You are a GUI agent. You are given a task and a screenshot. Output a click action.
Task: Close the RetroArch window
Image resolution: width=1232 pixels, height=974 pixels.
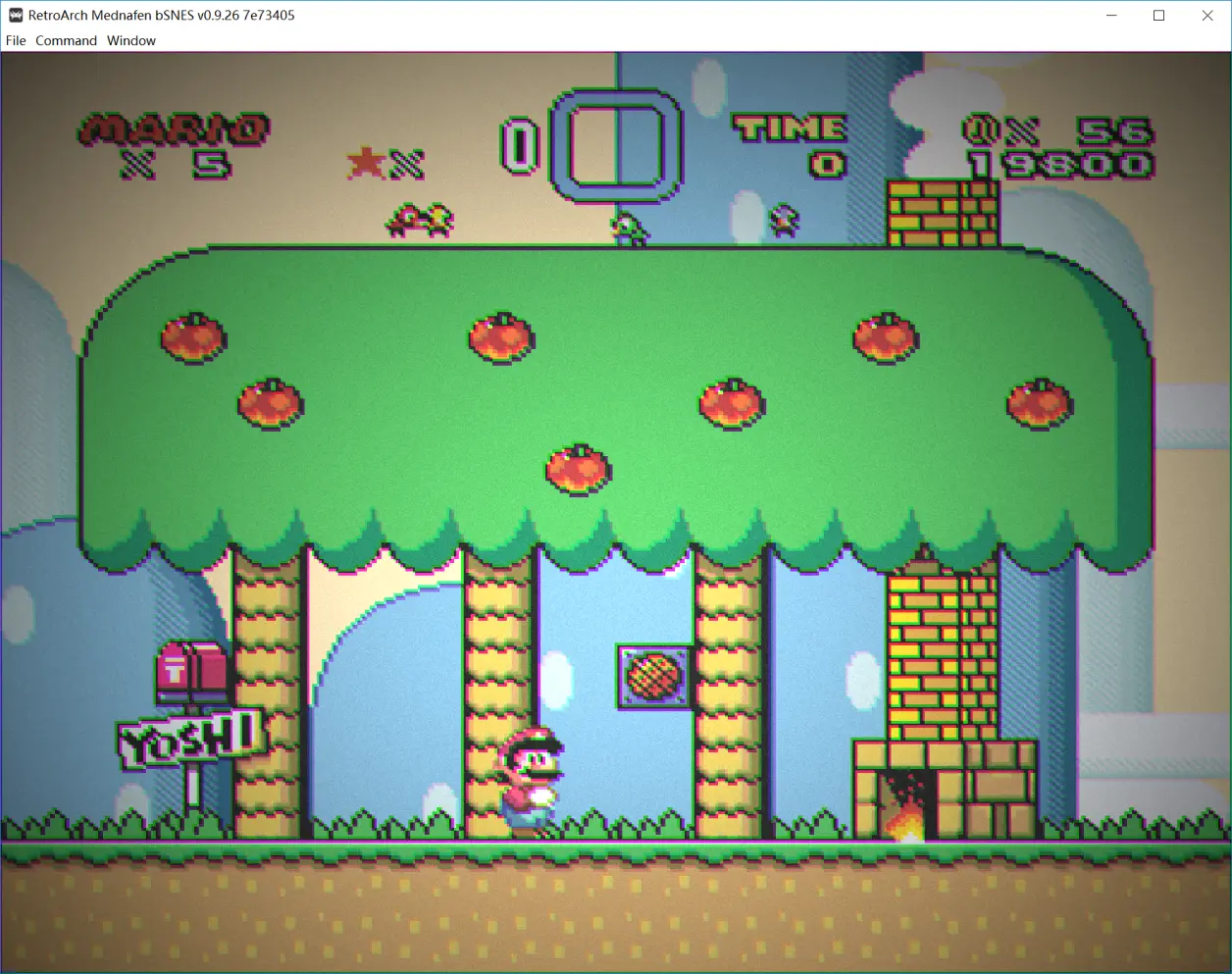(x=1207, y=15)
